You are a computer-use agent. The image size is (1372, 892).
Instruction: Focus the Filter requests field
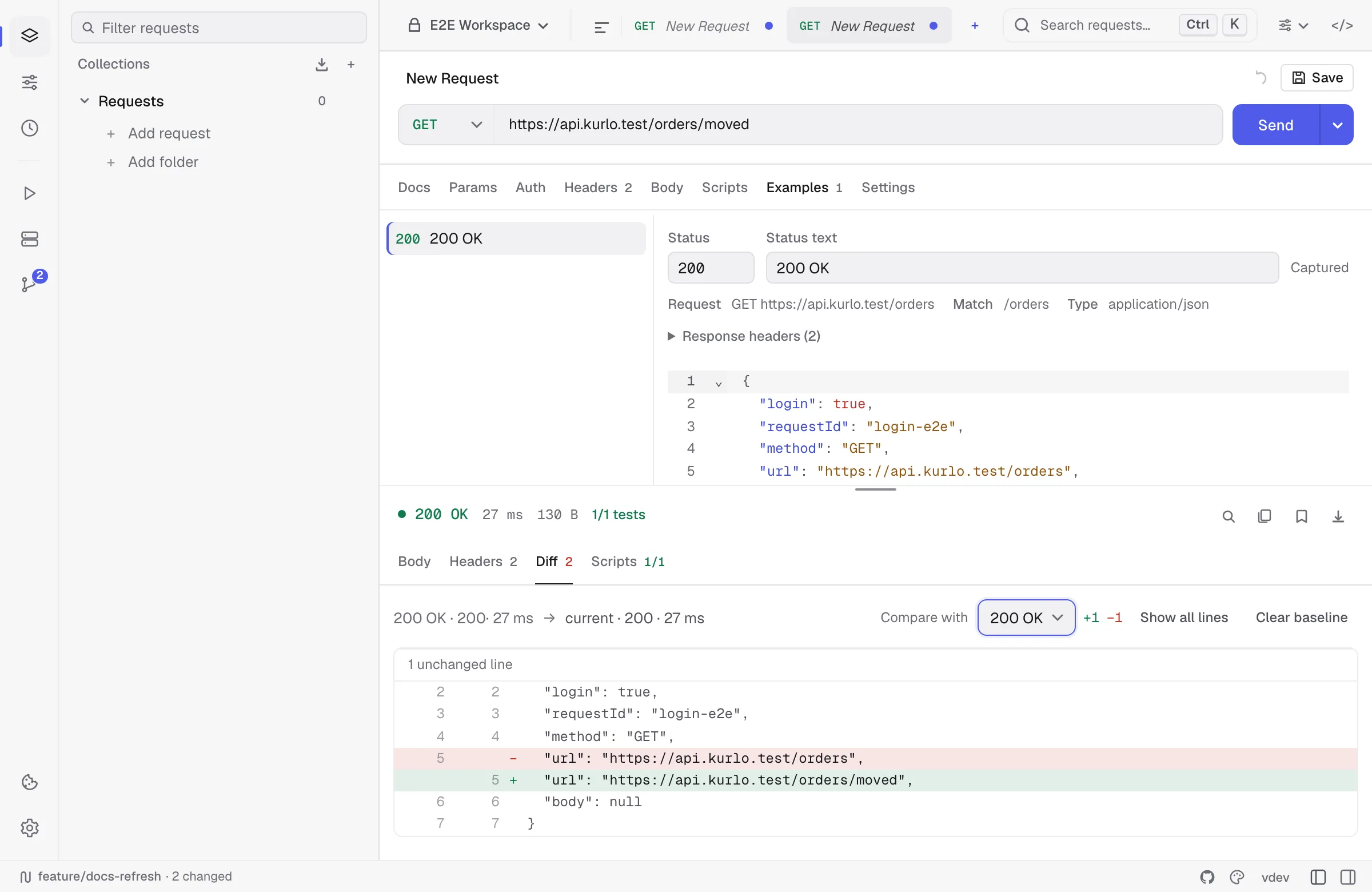click(218, 27)
